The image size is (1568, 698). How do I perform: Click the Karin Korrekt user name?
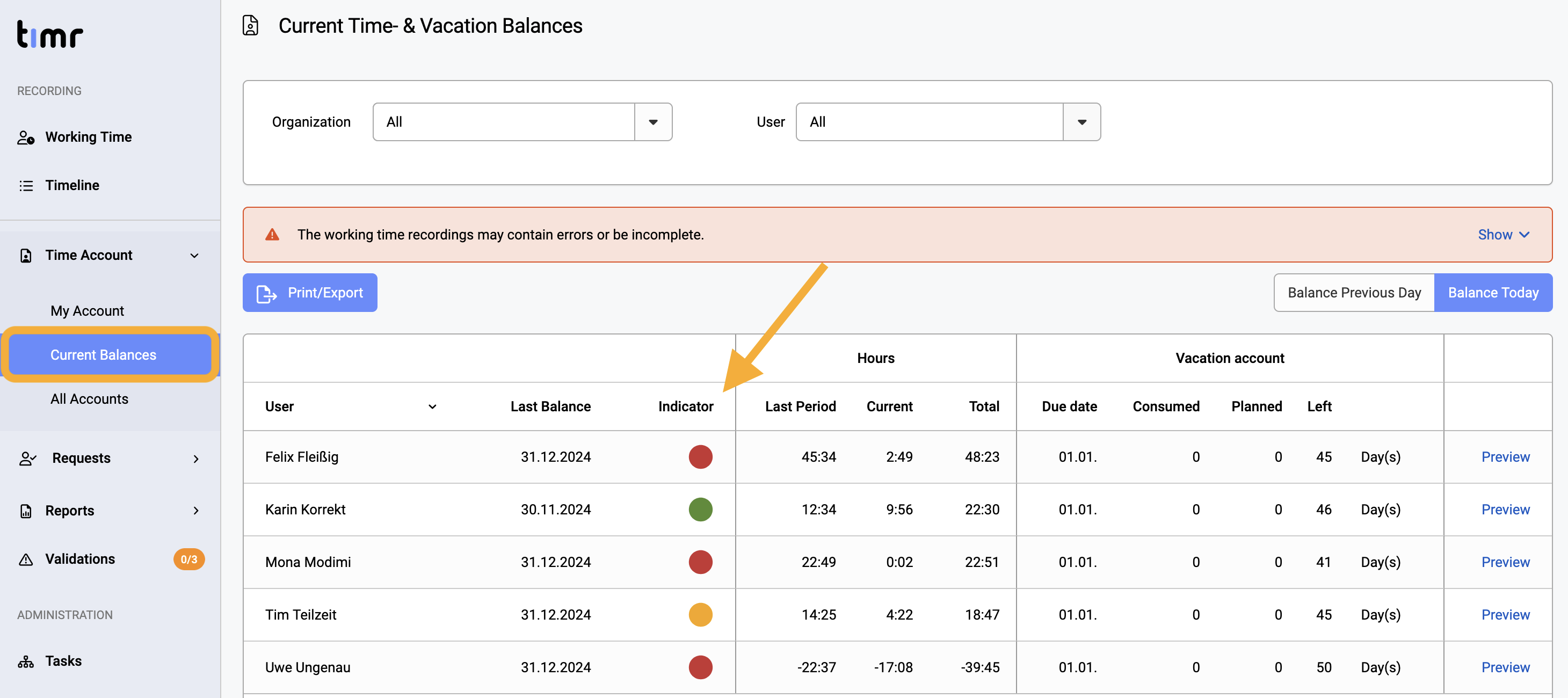click(305, 510)
